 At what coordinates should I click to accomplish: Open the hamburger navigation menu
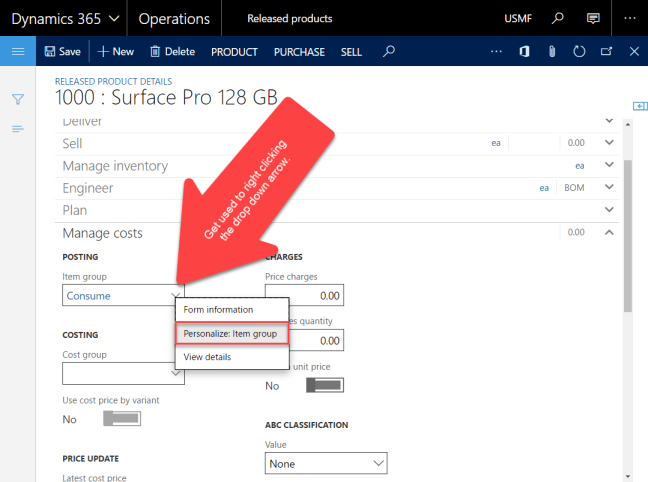coord(18,51)
